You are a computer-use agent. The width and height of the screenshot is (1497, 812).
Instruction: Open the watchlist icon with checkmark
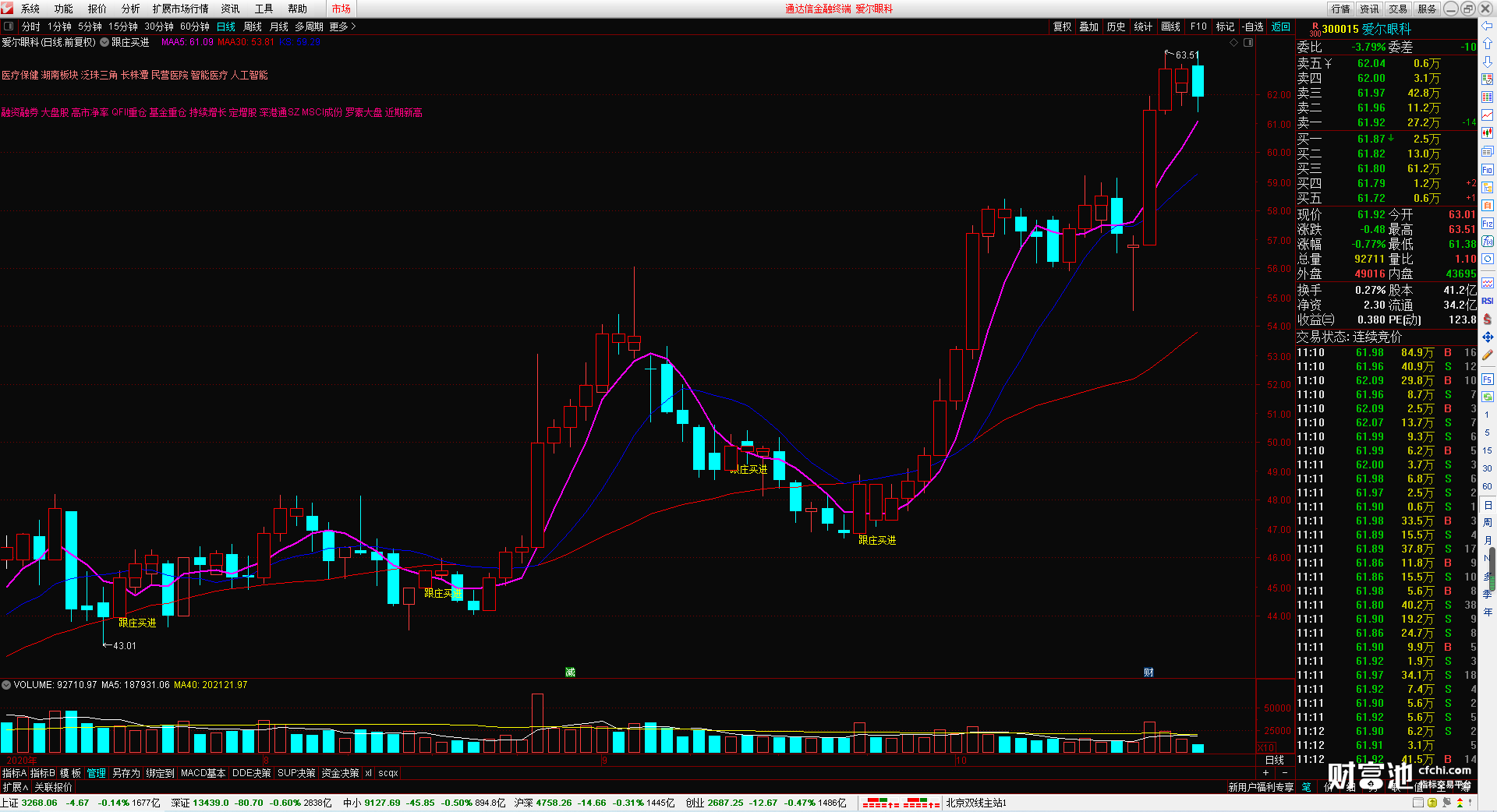(1488, 79)
